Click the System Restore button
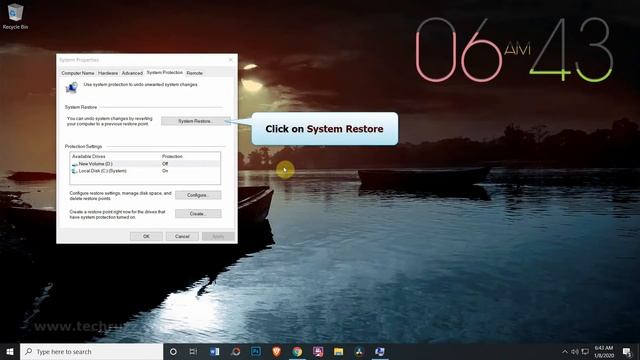 coord(196,121)
